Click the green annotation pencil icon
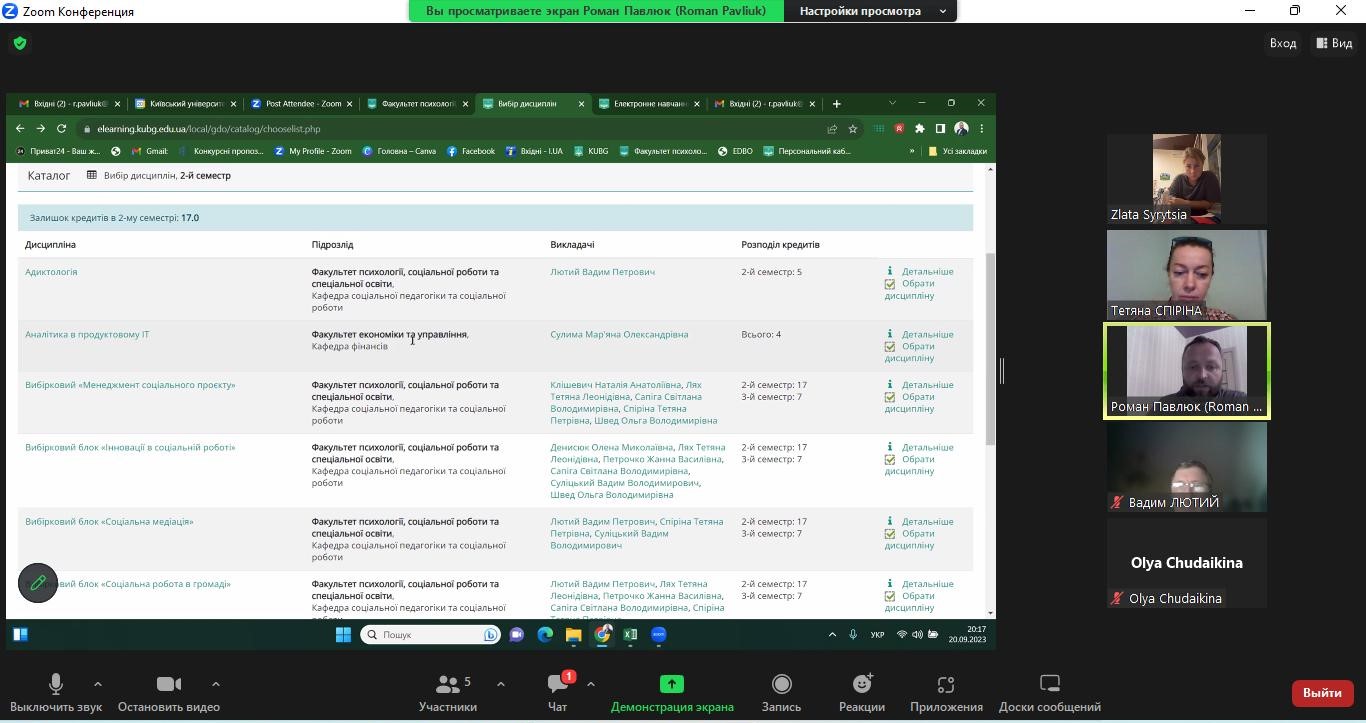 [x=38, y=582]
